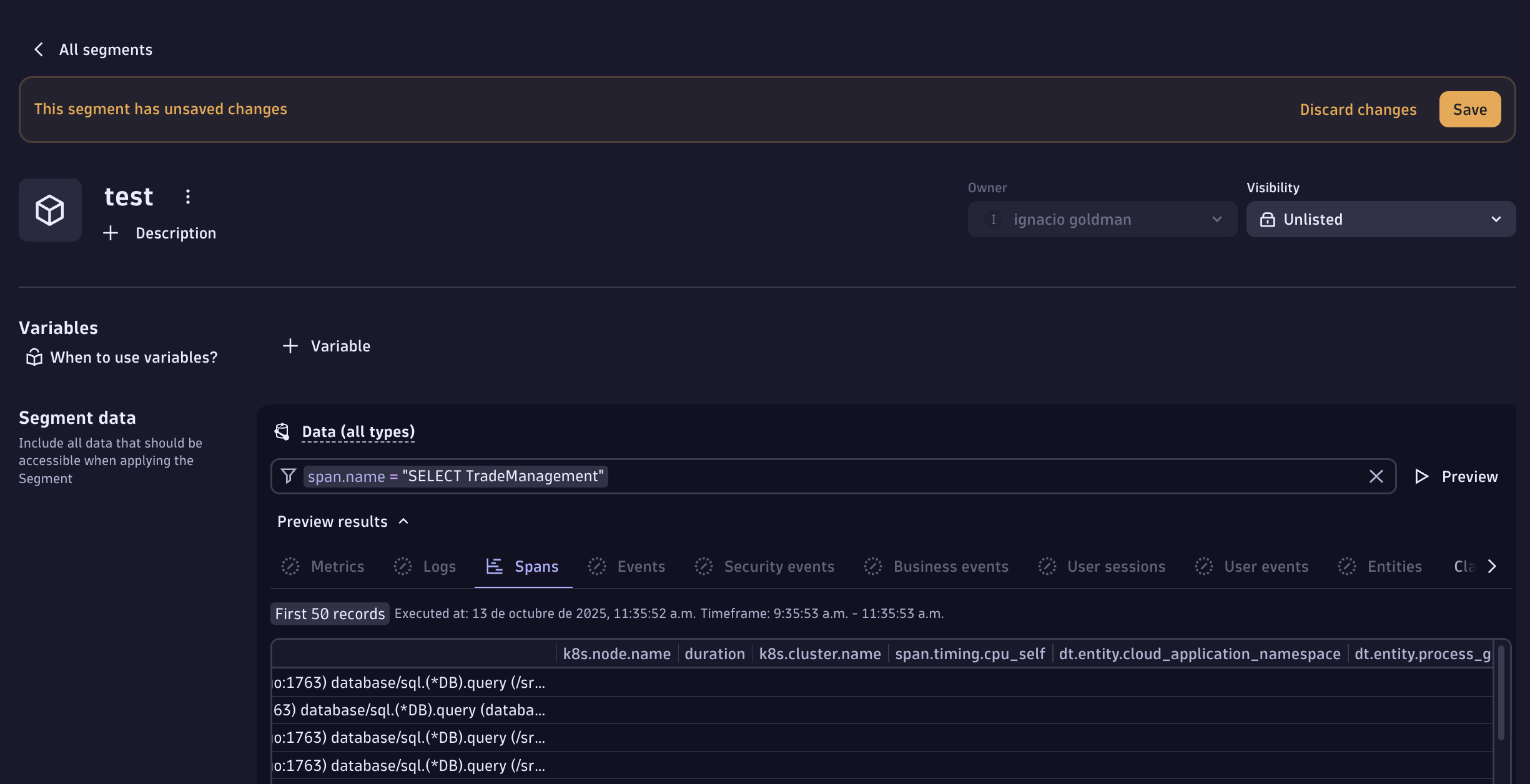Clear the filter with the X icon

pos(1376,476)
